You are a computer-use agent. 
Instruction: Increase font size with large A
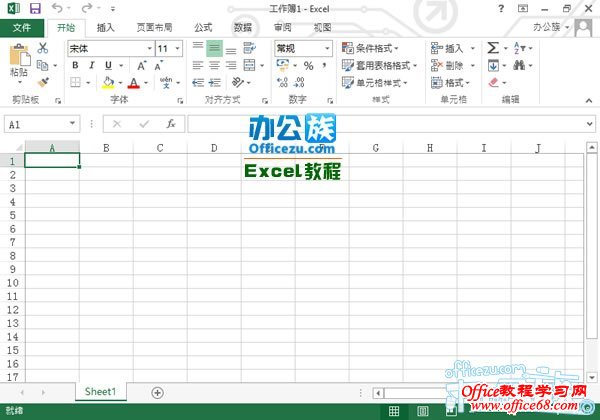[x=142, y=65]
